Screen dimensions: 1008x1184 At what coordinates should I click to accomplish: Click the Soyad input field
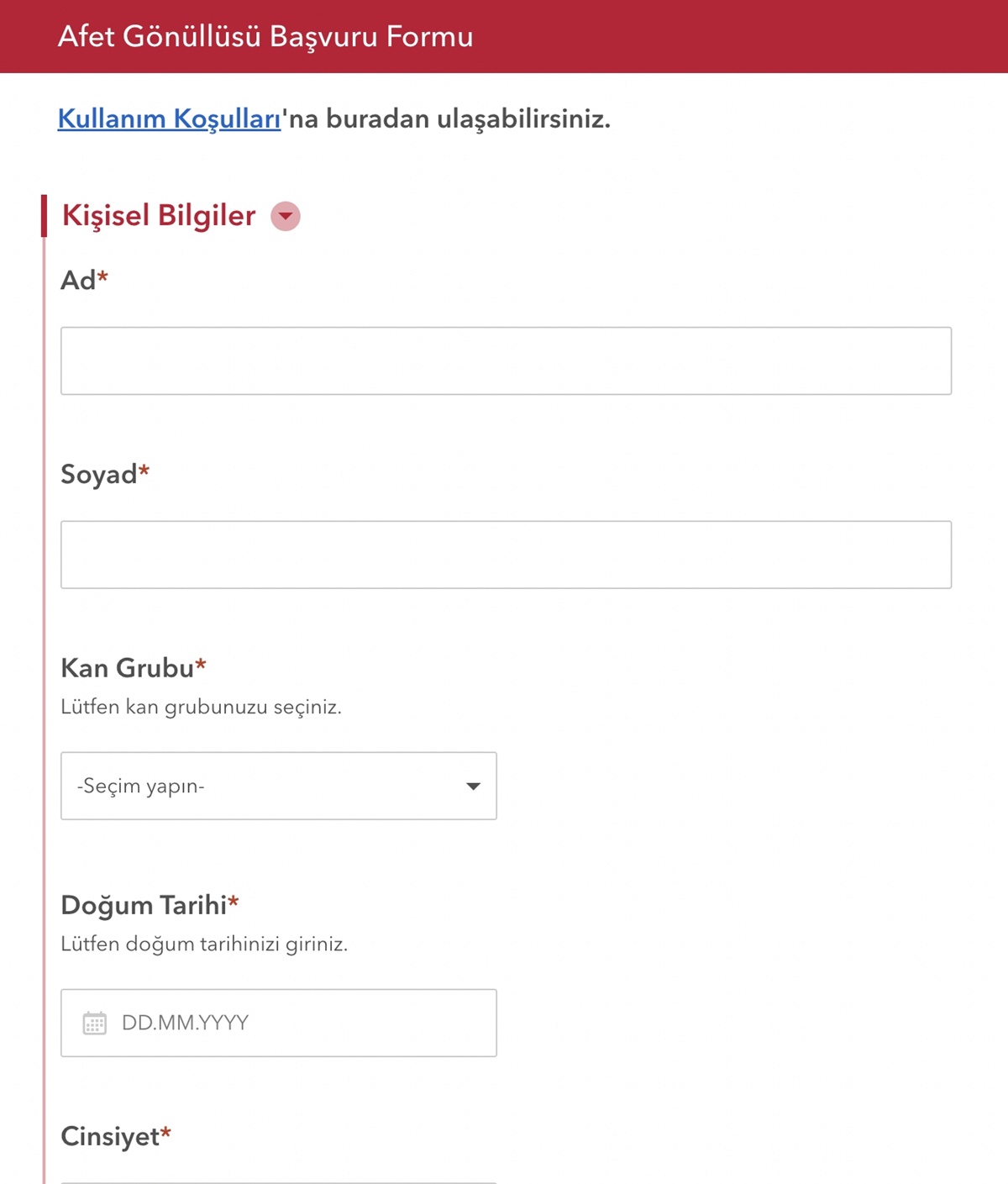pos(504,554)
